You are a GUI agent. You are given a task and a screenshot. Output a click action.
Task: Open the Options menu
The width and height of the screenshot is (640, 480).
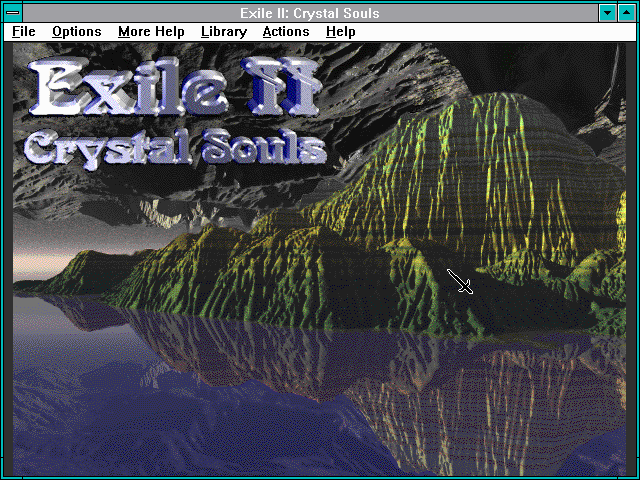coord(77,32)
